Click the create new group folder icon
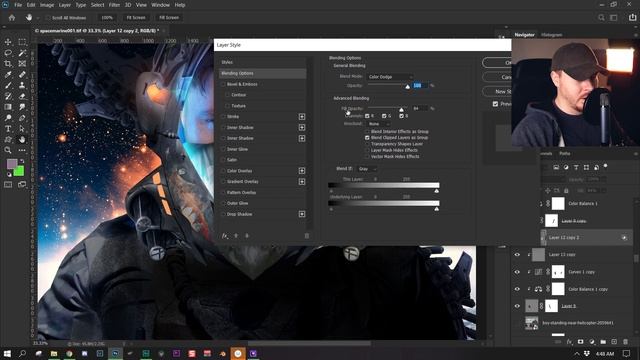This screenshot has height=360, width=640. click(x=603, y=342)
